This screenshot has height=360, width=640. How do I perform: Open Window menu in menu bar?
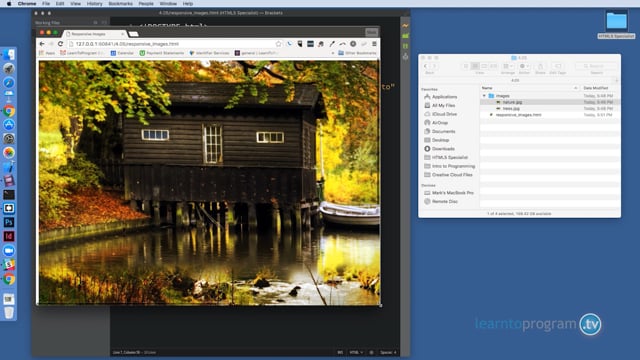[168, 3]
